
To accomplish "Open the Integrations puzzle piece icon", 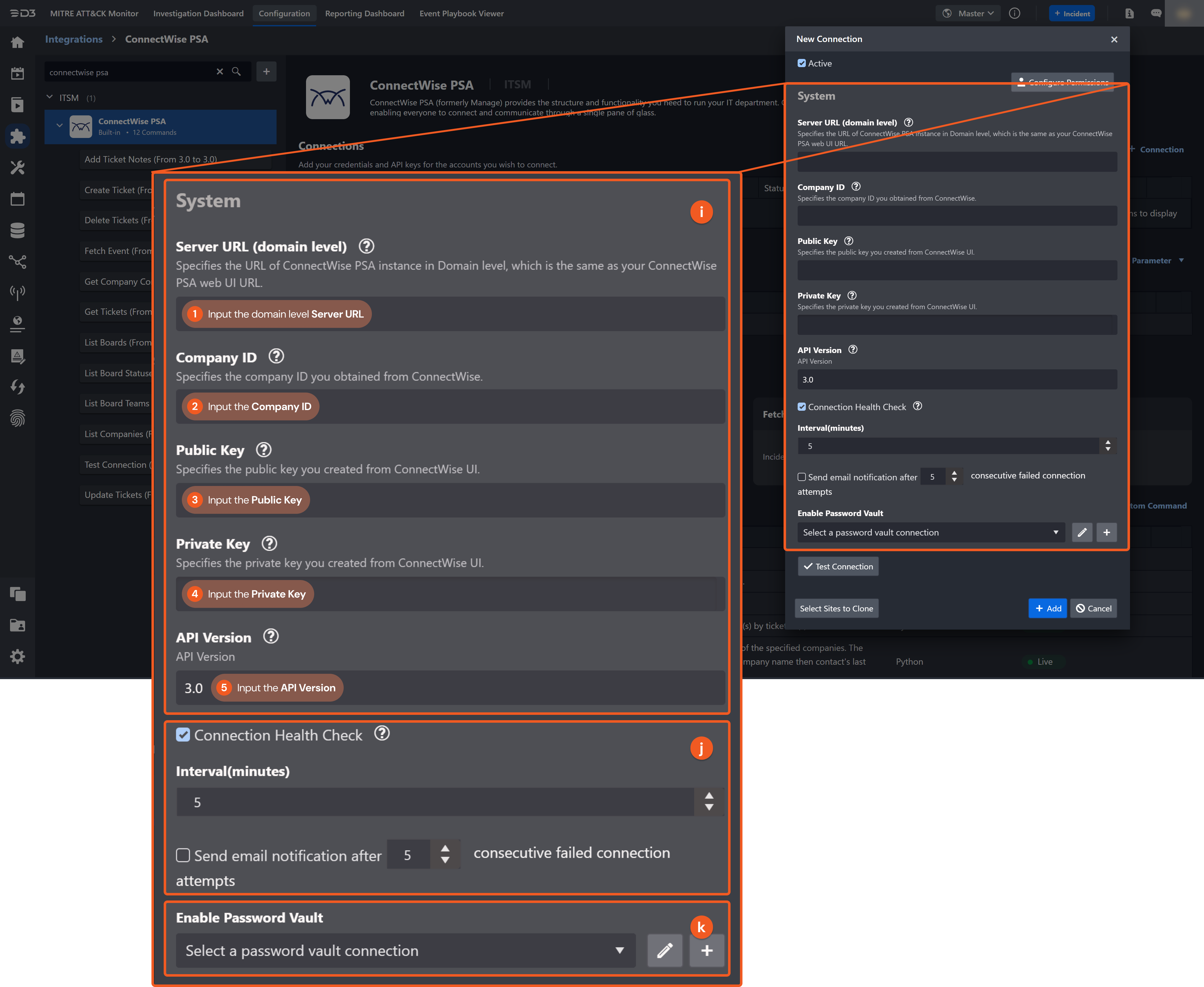I will click(18, 136).
